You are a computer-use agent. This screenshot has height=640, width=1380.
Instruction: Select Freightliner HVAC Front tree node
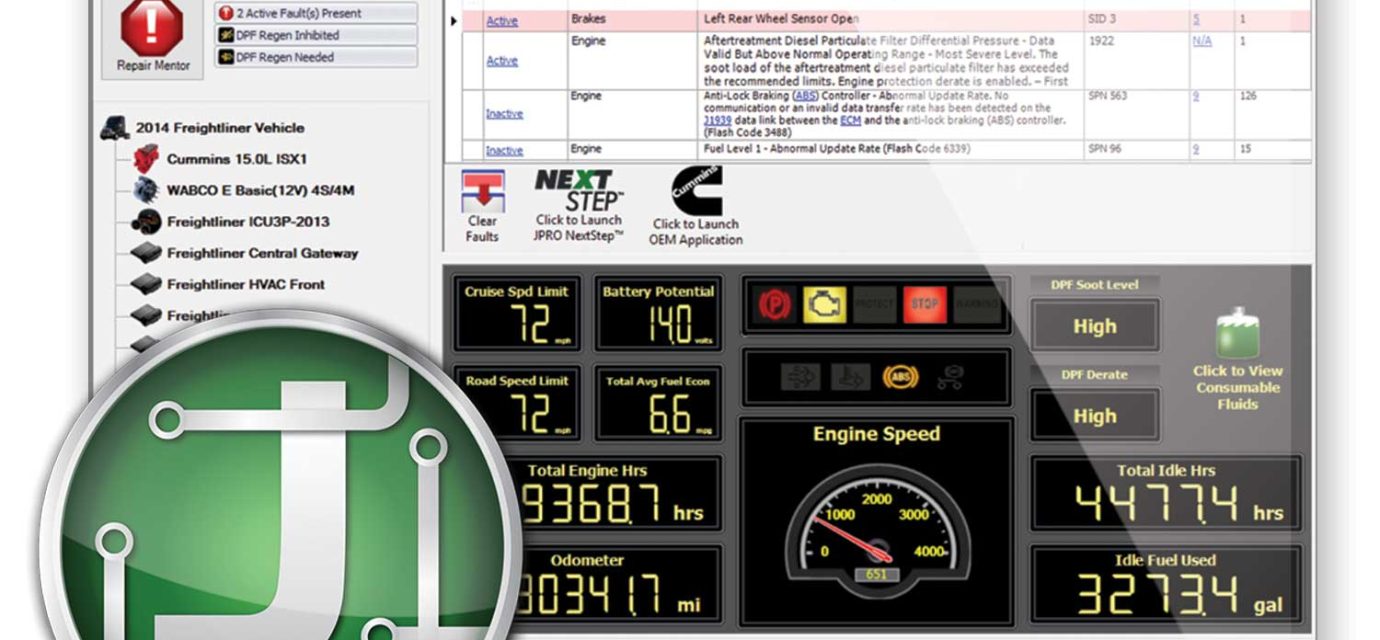point(246,285)
